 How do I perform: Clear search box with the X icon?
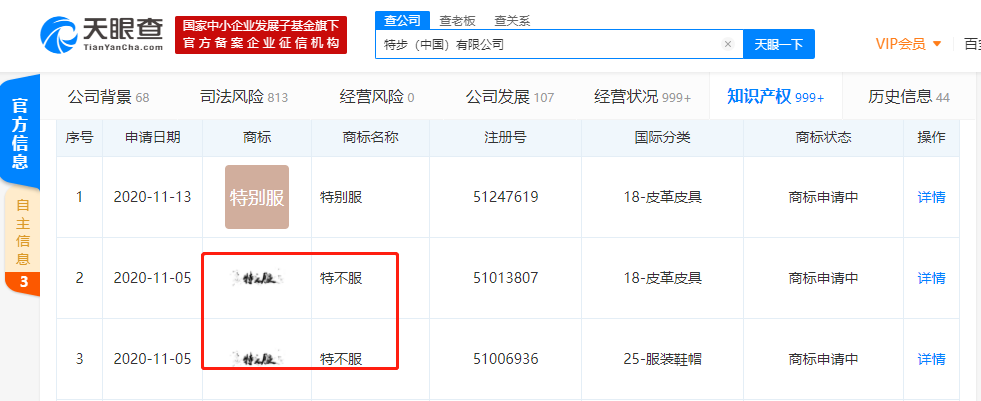[x=728, y=44]
